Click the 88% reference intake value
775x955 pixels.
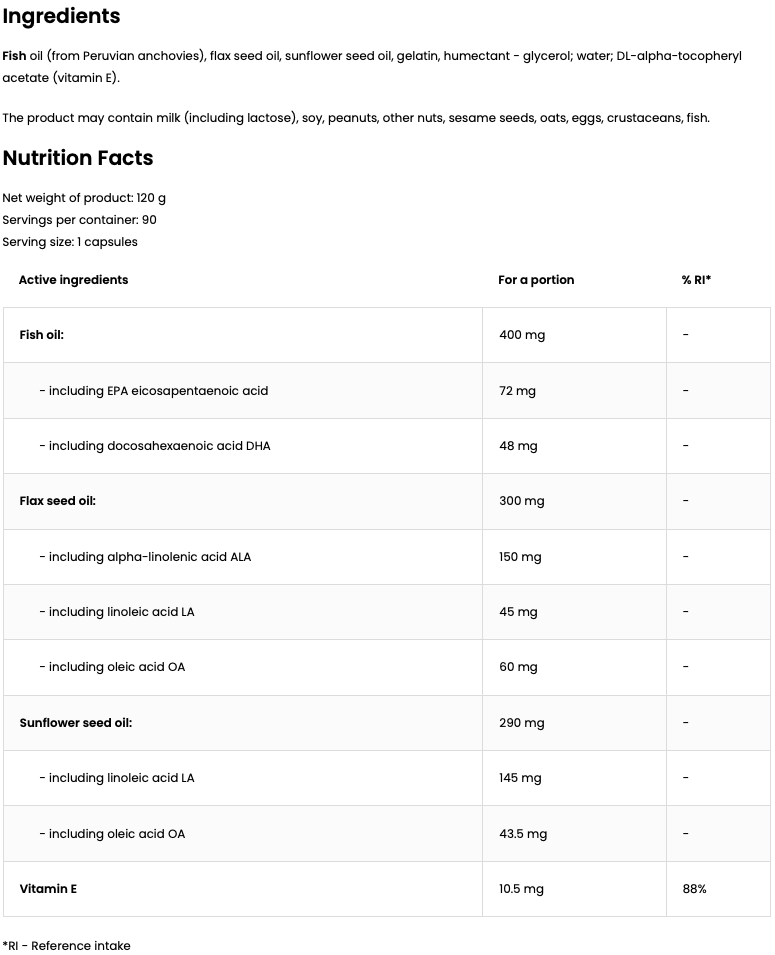click(694, 889)
